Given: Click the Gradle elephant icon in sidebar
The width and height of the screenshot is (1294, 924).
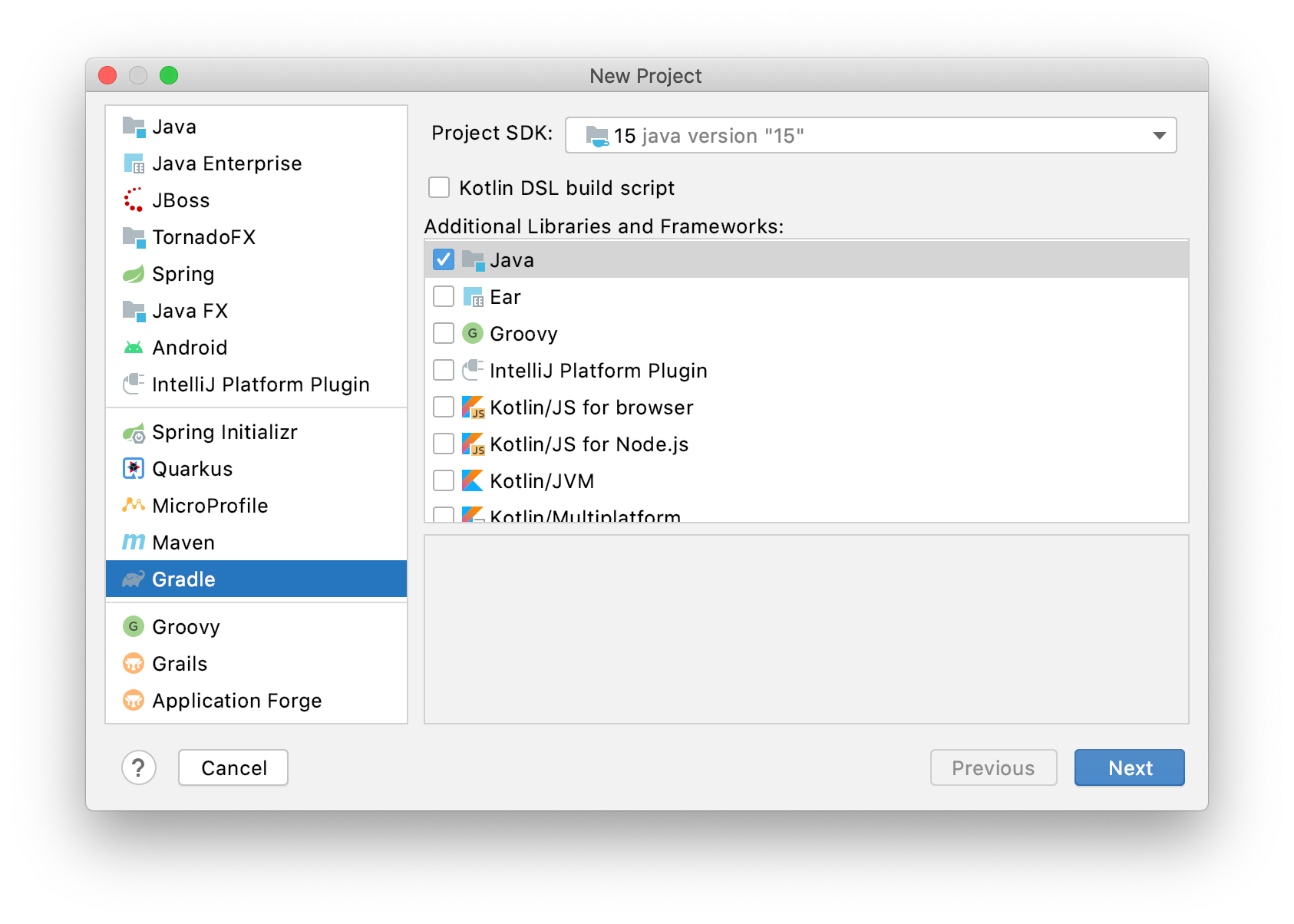Looking at the screenshot, I should pyautogui.click(x=134, y=579).
